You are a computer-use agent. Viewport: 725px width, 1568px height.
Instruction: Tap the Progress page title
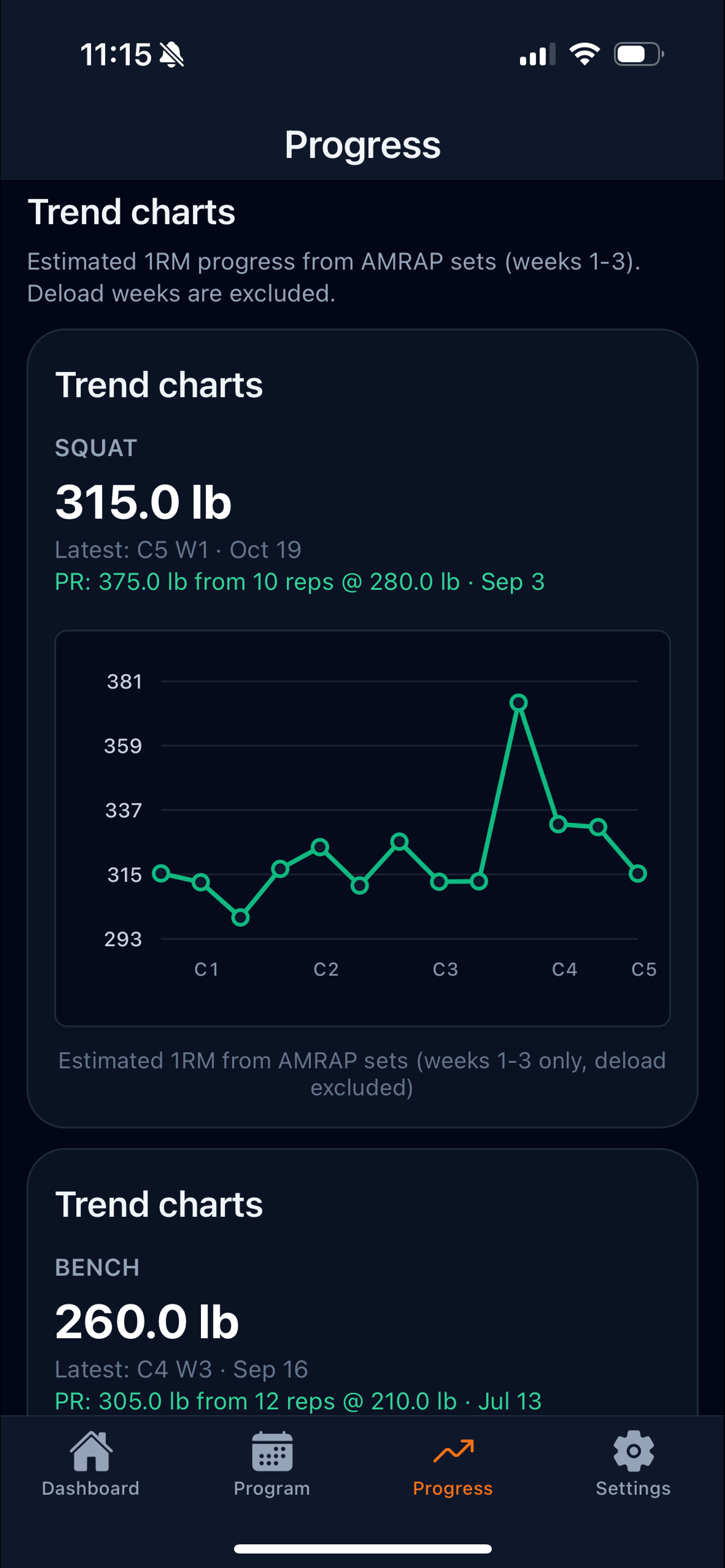click(362, 145)
